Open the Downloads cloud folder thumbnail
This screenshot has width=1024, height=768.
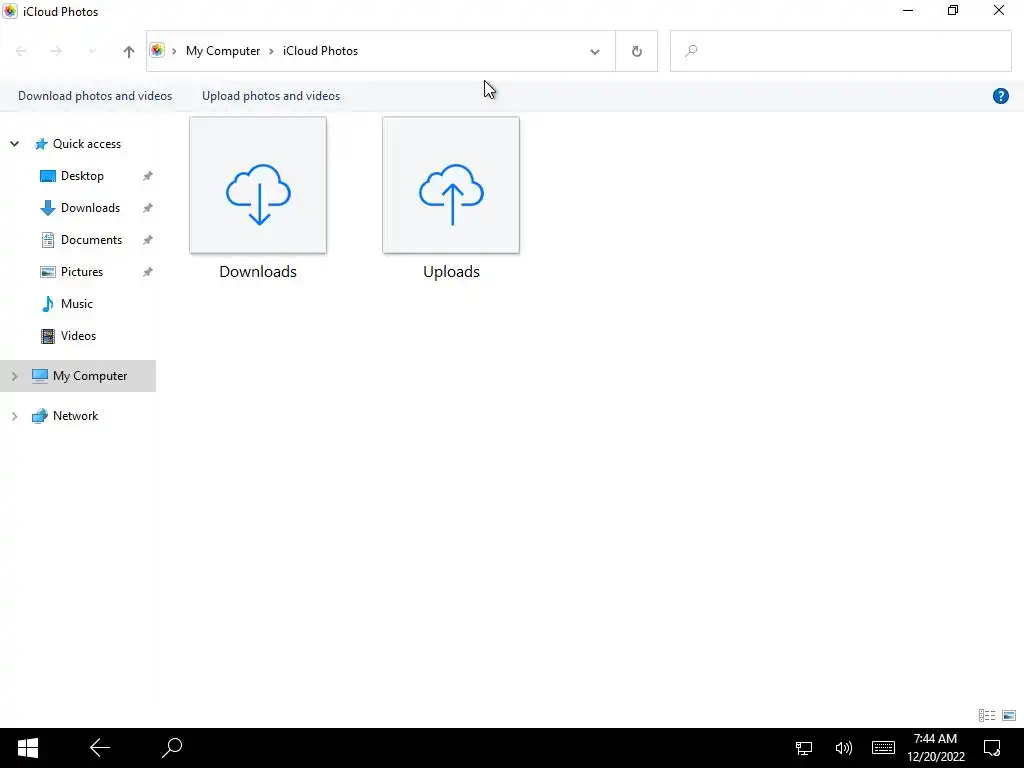click(258, 185)
